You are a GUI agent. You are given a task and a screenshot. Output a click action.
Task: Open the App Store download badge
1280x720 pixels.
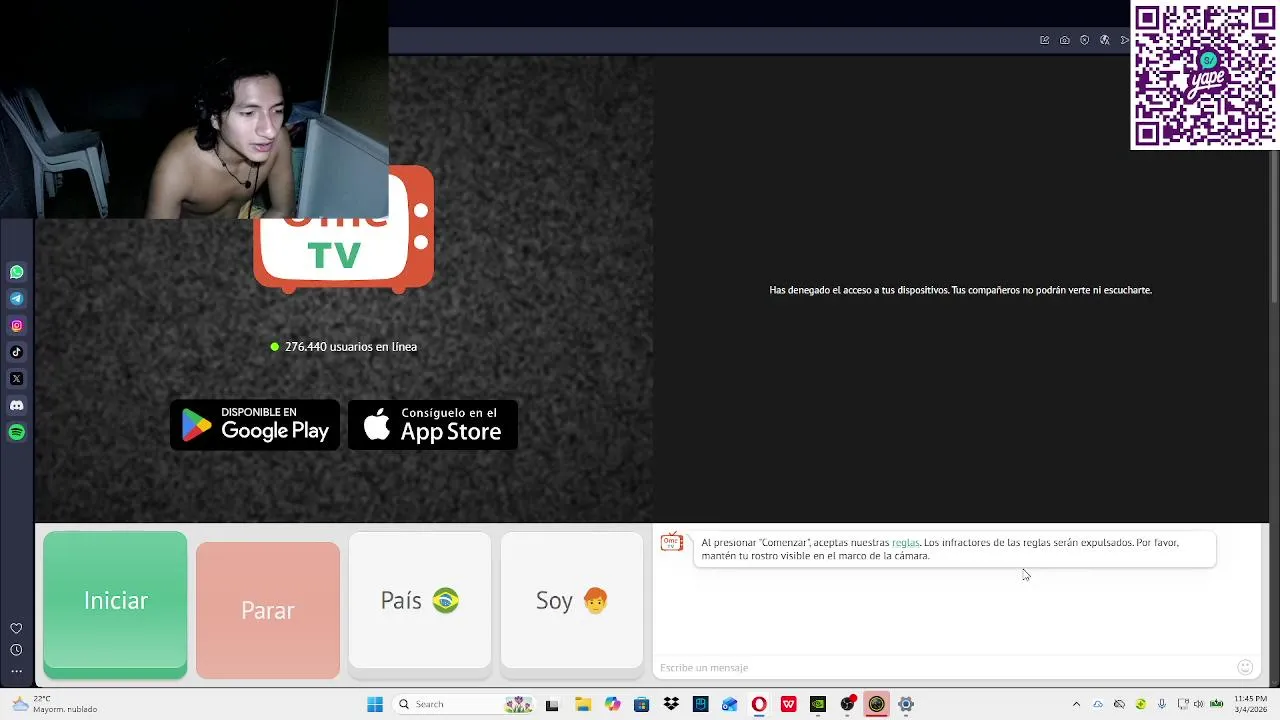[x=433, y=425]
